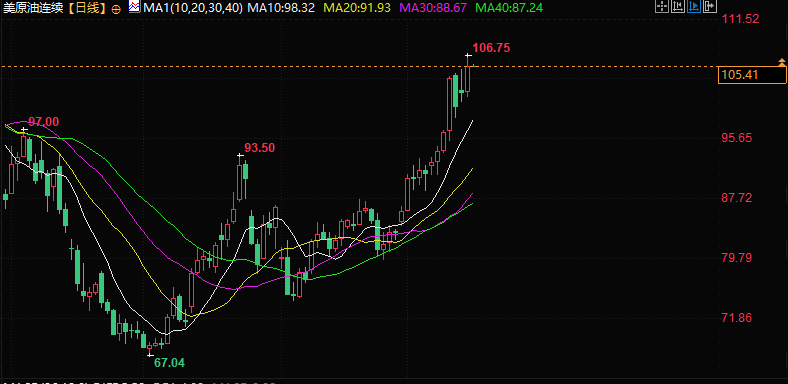Click the small orange arrow above price tag

click(781, 61)
